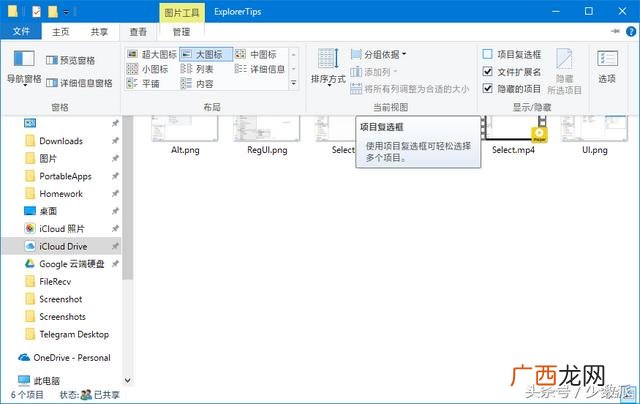This screenshot has width=640, height=404.
Task: Click Add columns (添加列) button
Action: 374,72
